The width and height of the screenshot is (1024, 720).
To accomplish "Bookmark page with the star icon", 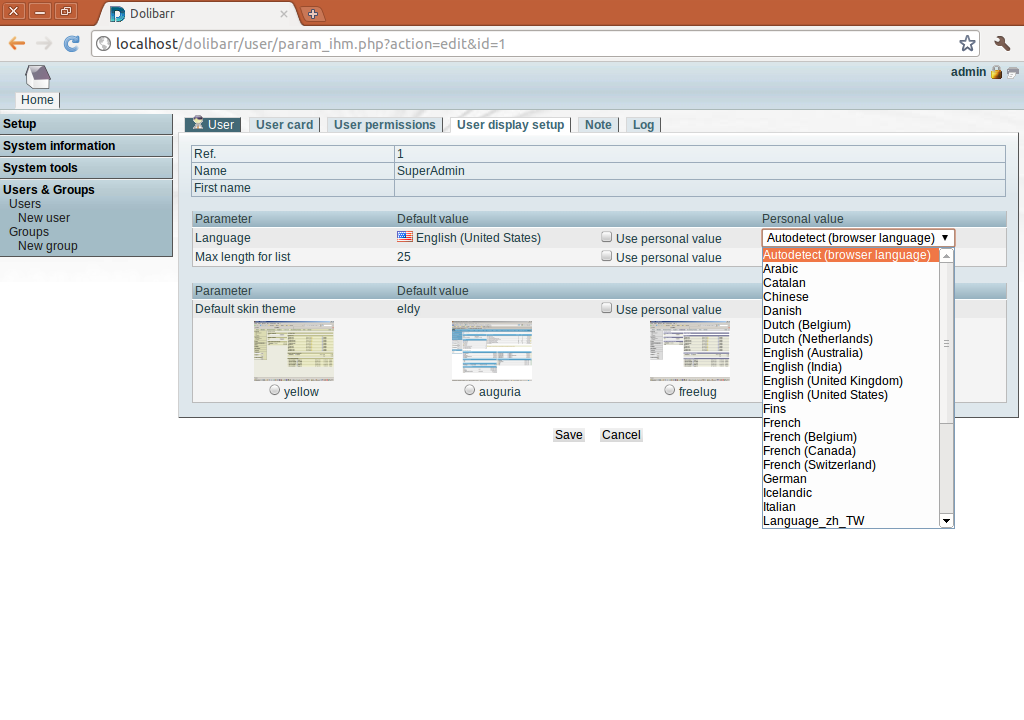I will (x=967, y=44).
